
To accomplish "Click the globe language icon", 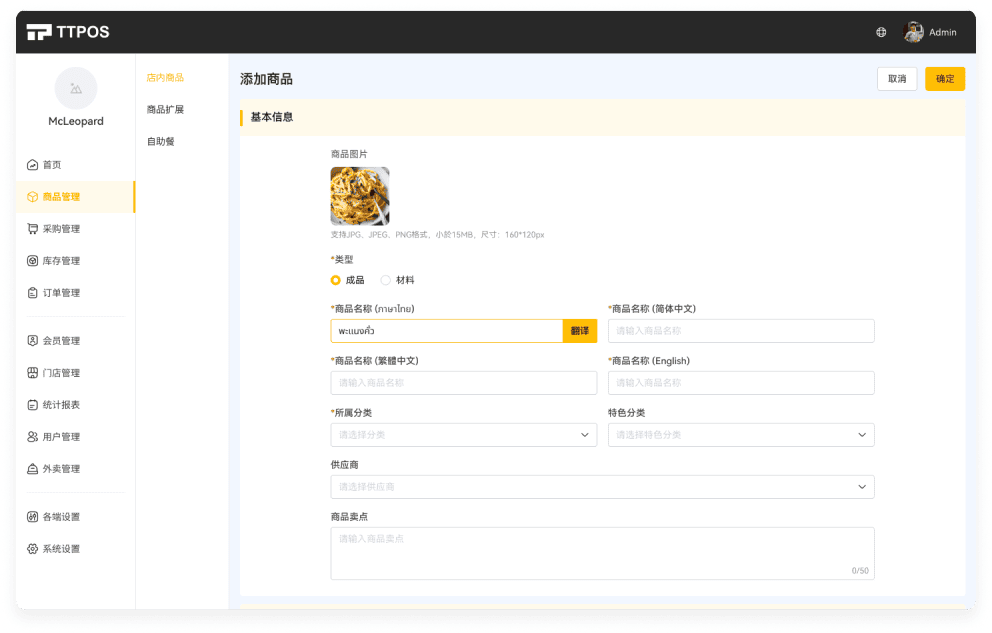I will pos(881,32).
